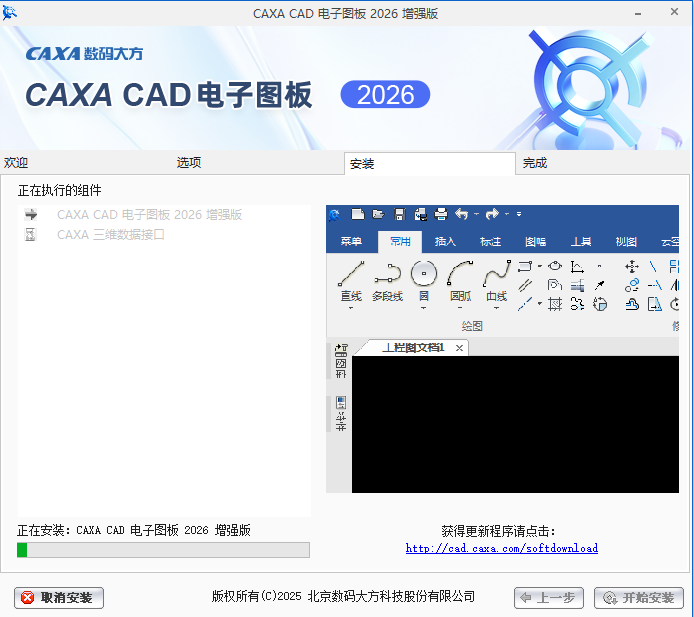This screenshot has height=617, width=694.
Task: Select the 欢迎 step tab
Action: click(16, 162)
